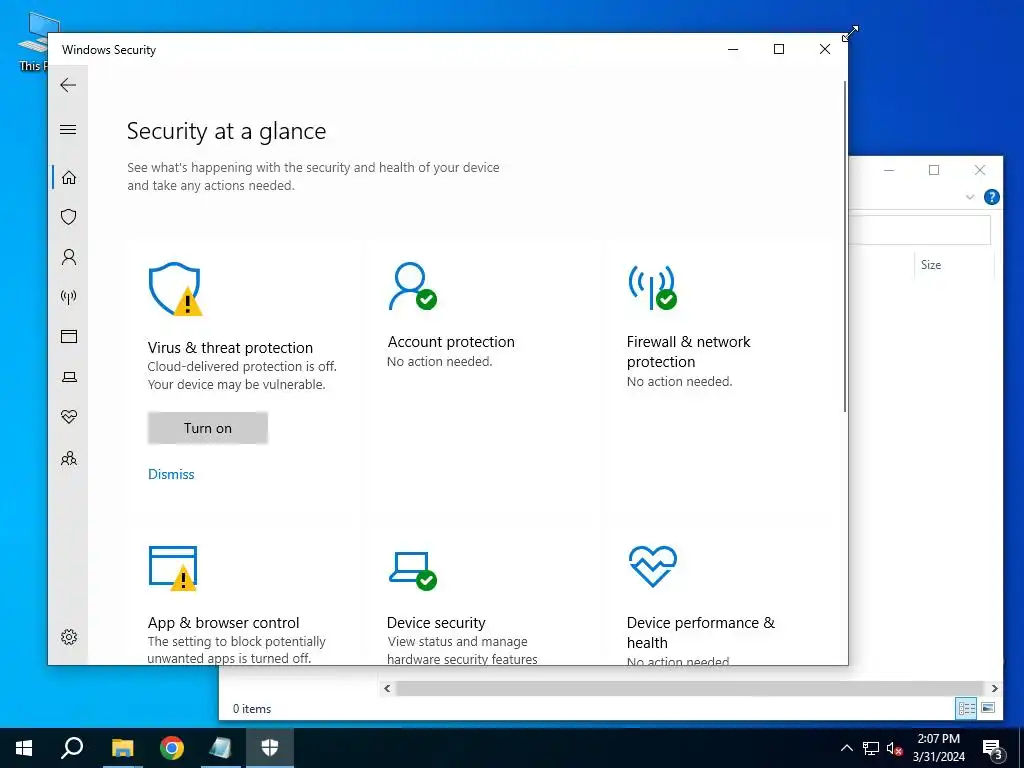The image size is (1024, 768).
Task: Click File Explorer help question mark icon
Action: [991, 197]
